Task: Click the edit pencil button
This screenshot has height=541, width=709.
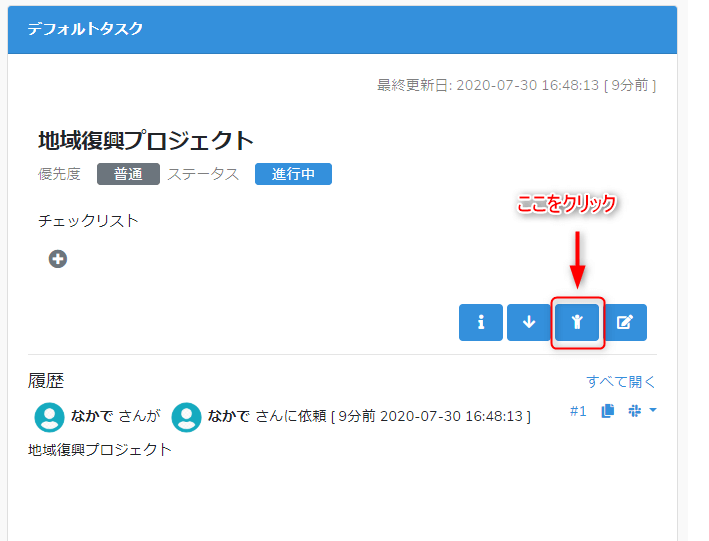Action: (x=625, y=322)
